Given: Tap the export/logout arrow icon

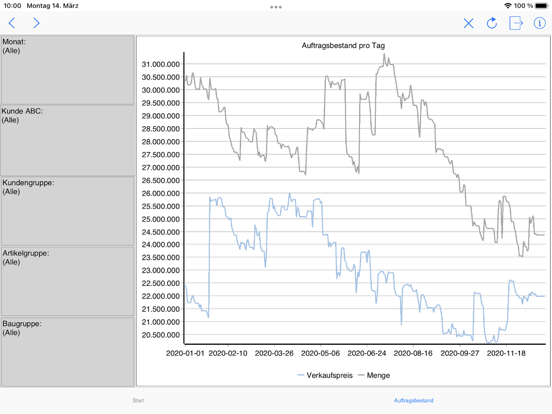Looking at the screenshot, I should (x=516, y=23).
